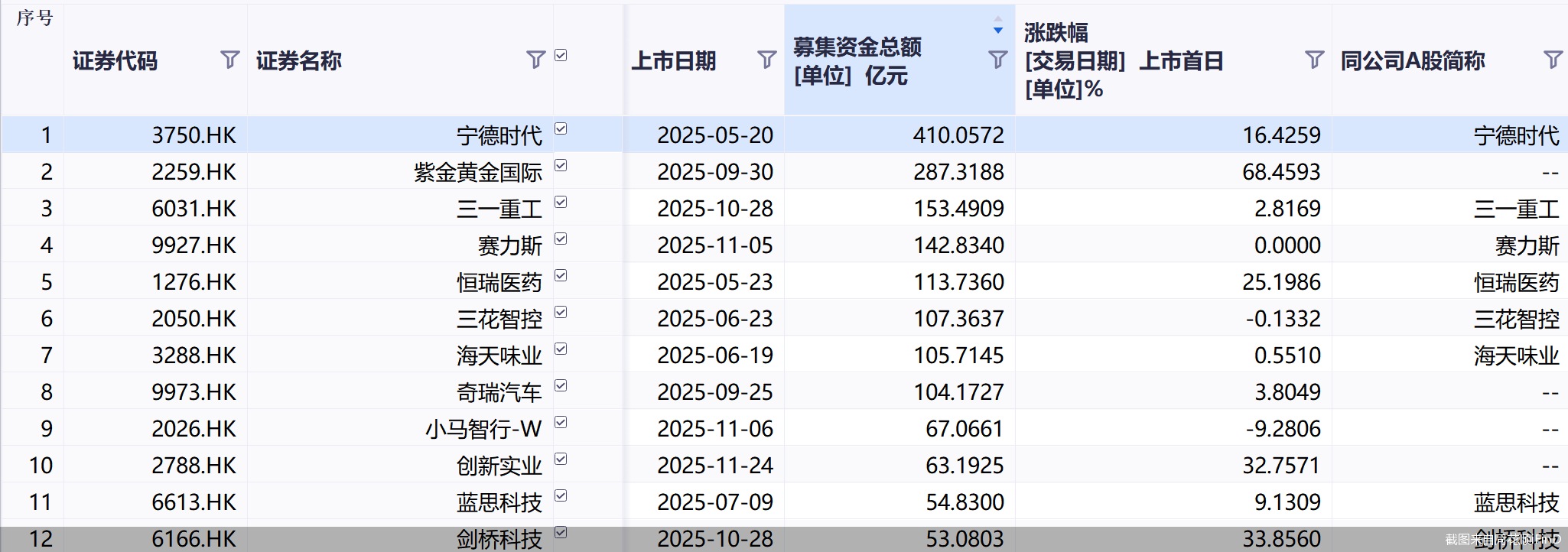
Task: Open filter for 上市日期 column
Action: (x=766, y=60)
